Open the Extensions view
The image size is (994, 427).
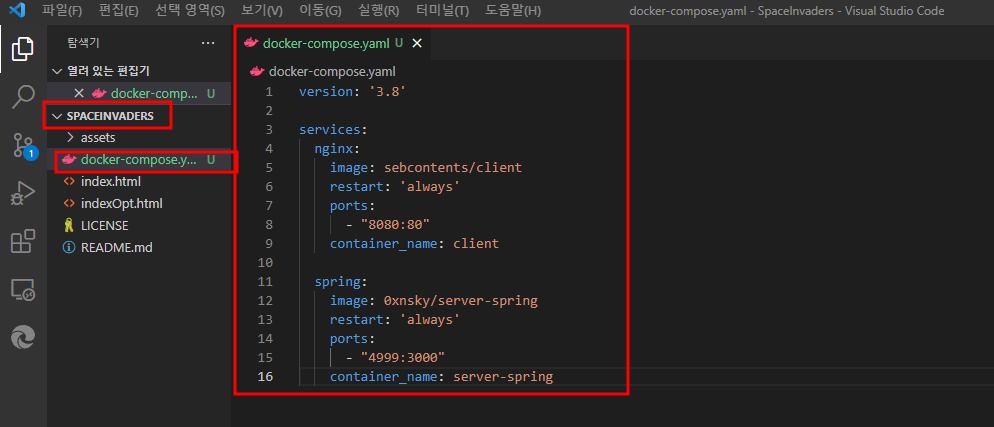coord(23,241)
